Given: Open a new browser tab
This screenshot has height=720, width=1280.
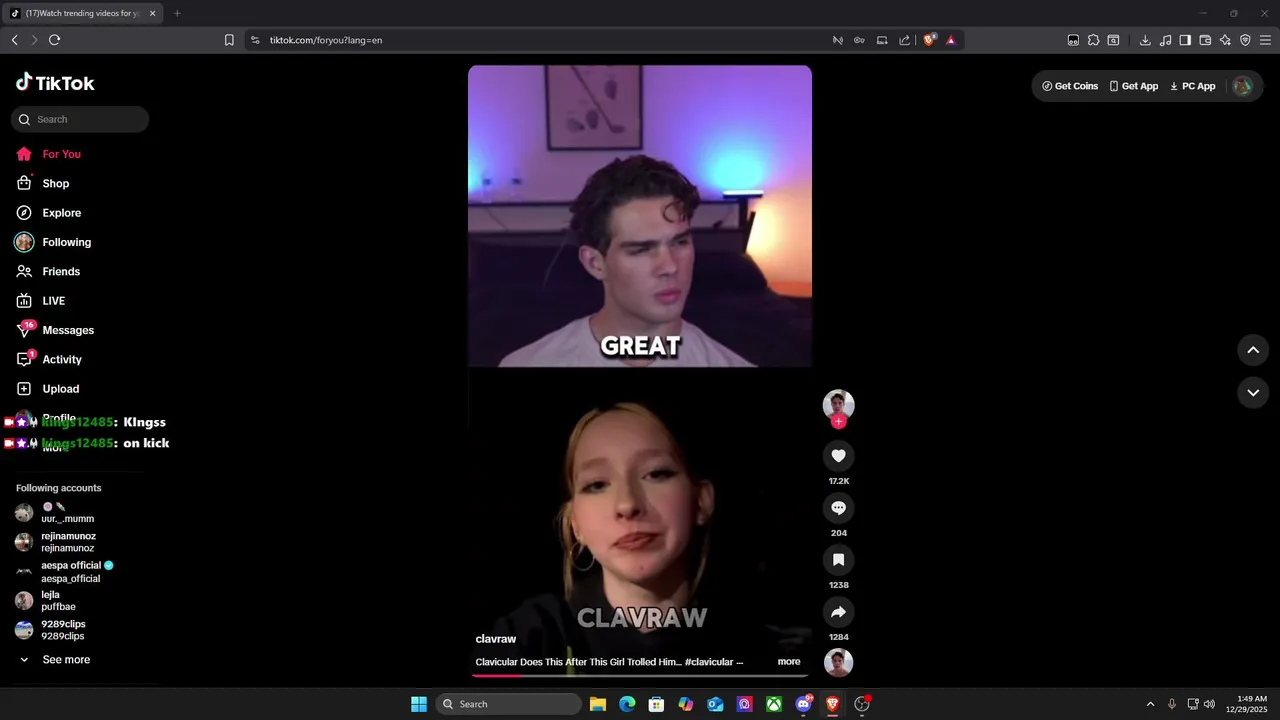Looking at the screenshot, I should [x=177, y=13].
